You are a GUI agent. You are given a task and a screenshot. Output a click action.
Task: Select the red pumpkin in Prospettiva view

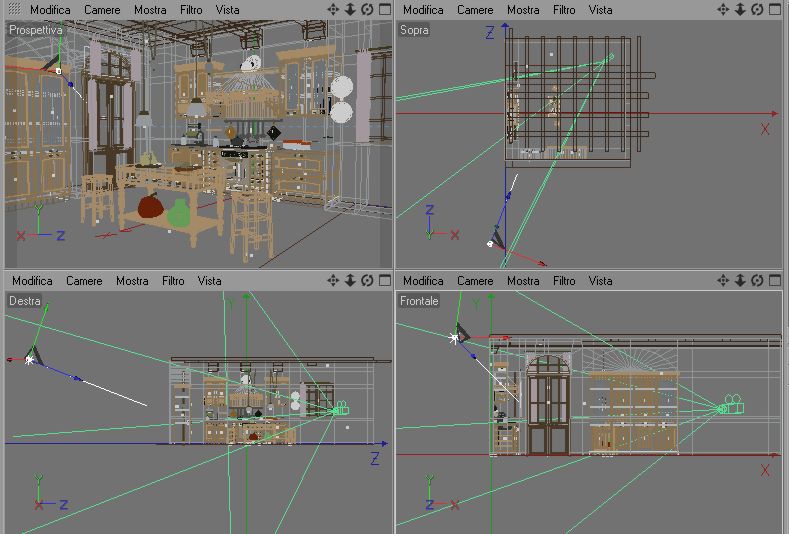150,205
